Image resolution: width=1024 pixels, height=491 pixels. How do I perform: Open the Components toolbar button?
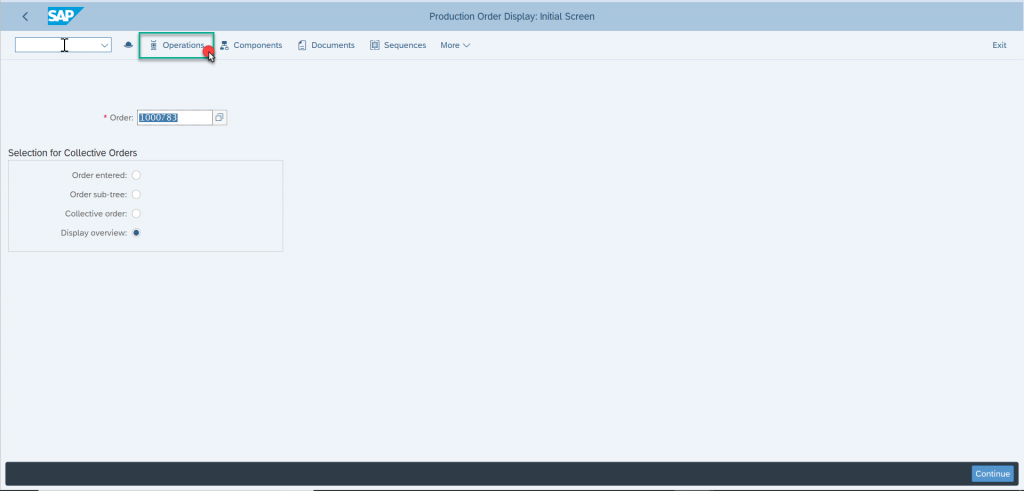coord(251,45)
